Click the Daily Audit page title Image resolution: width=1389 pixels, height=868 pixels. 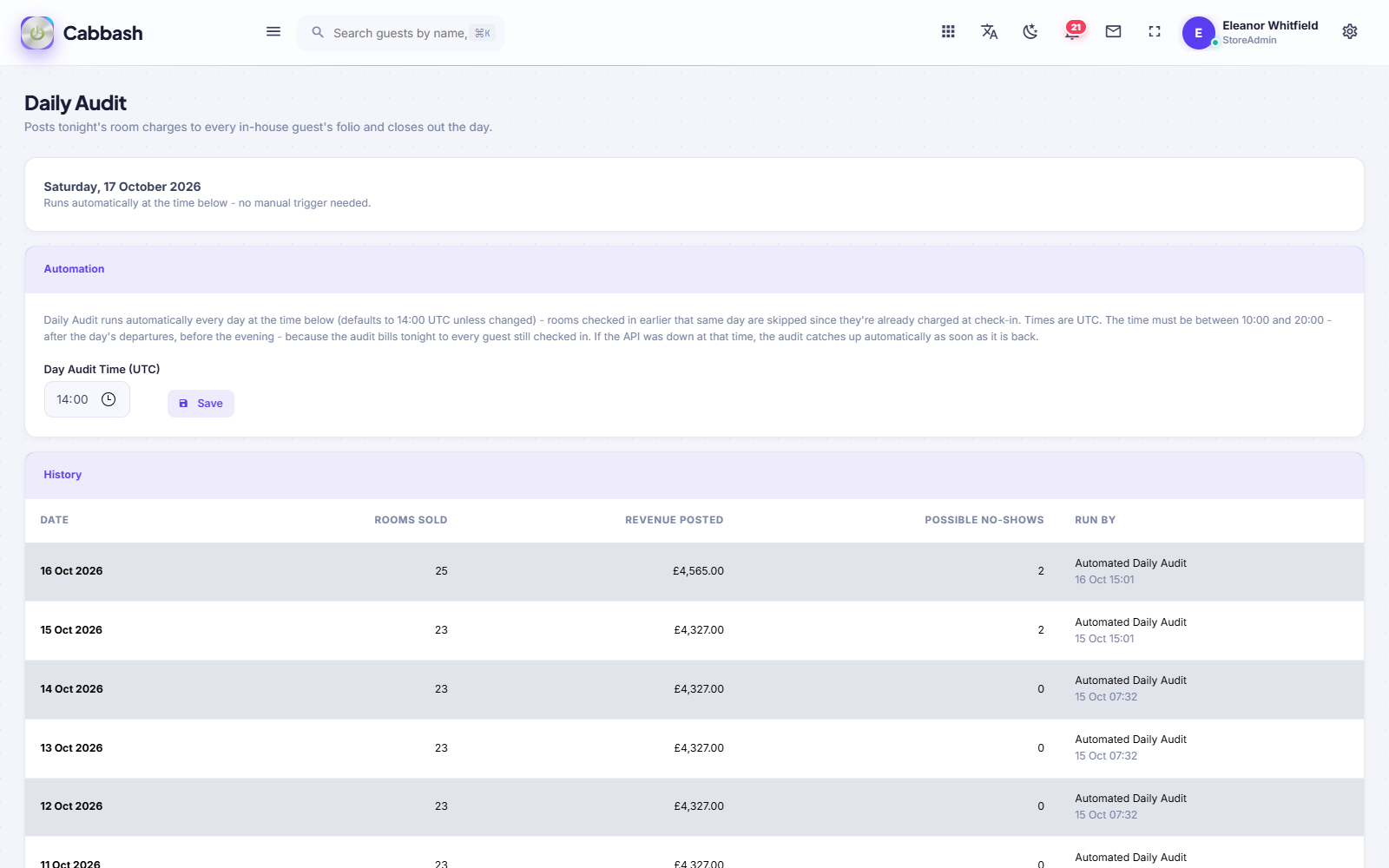coord(76,103)
